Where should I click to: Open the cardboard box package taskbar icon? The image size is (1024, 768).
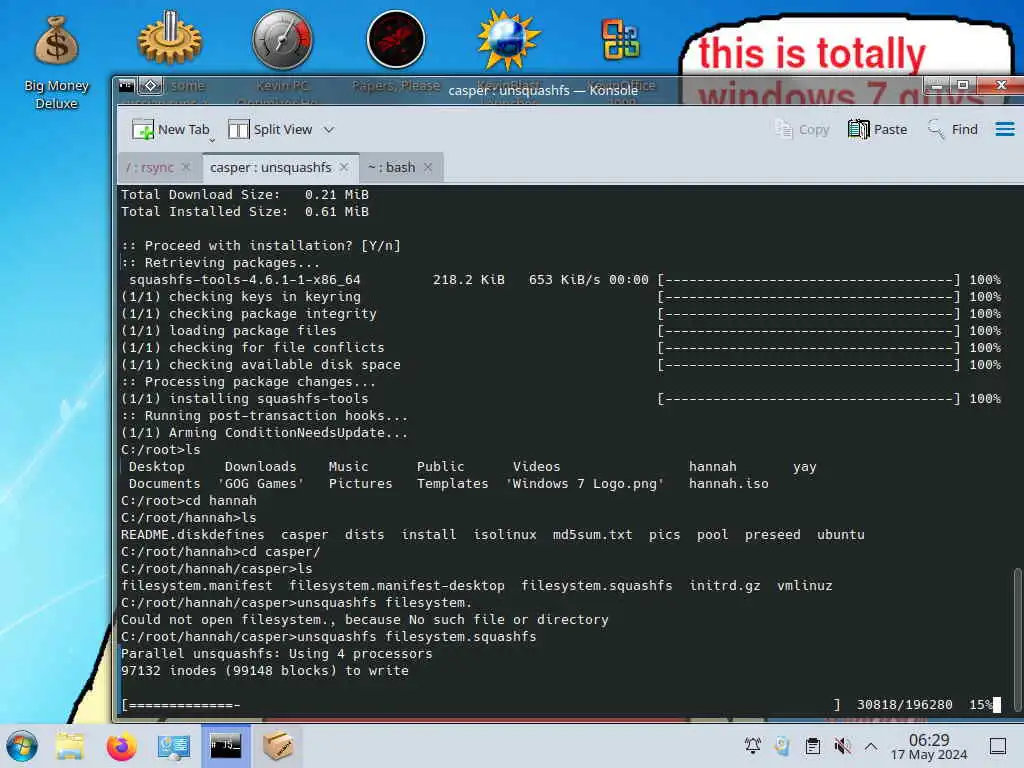point(278,746)
